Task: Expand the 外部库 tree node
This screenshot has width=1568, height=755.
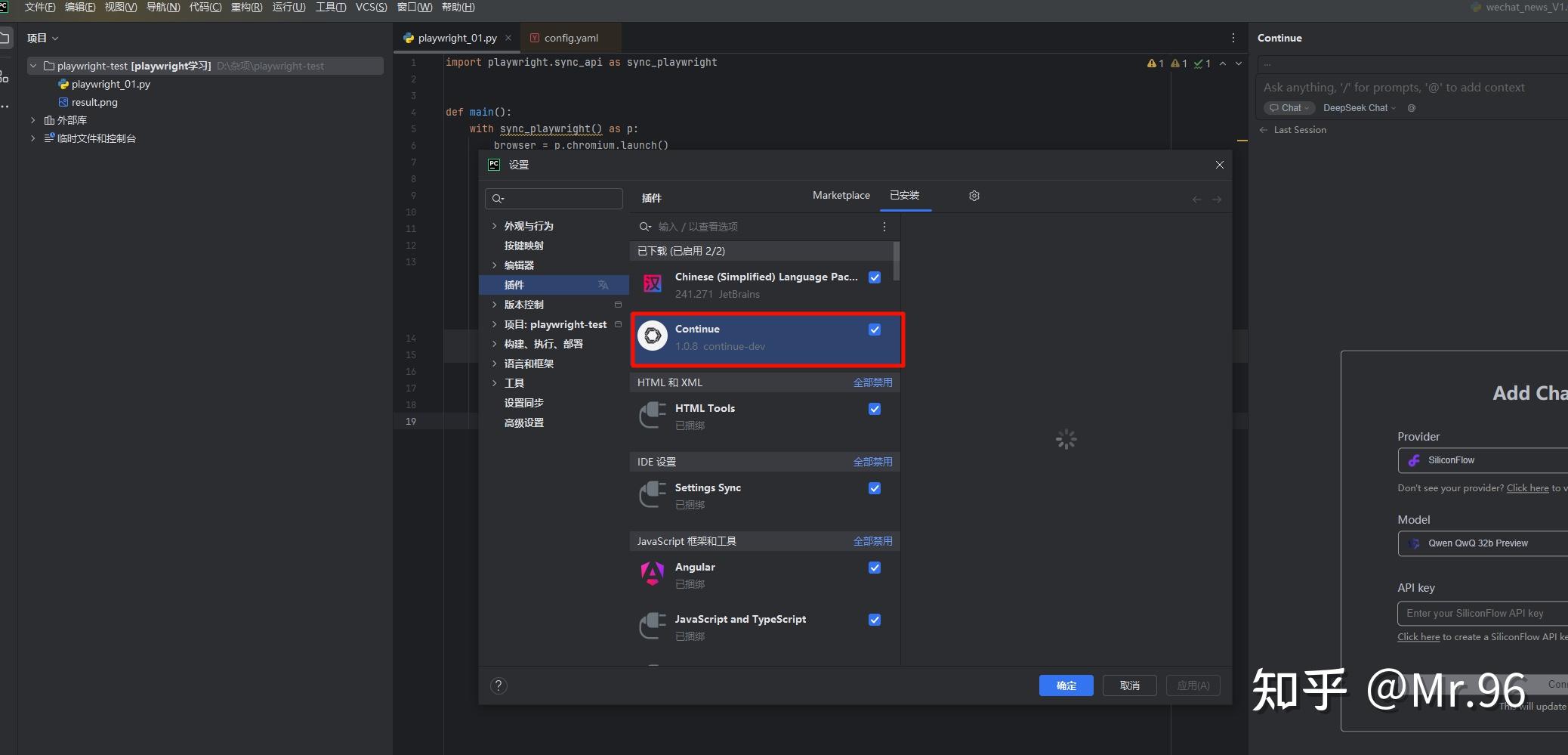Action: click(x=32, y=119)
